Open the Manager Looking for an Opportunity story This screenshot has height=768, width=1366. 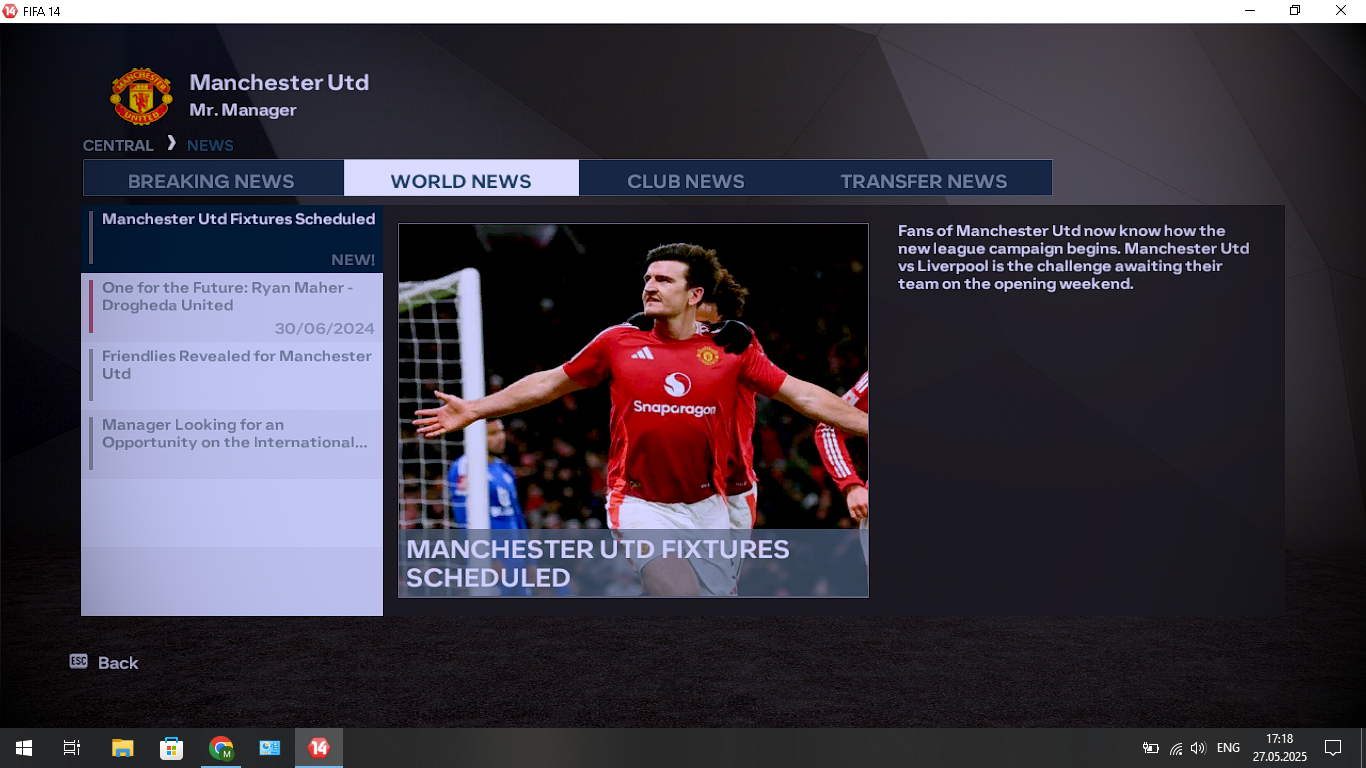tap(232, 444)
